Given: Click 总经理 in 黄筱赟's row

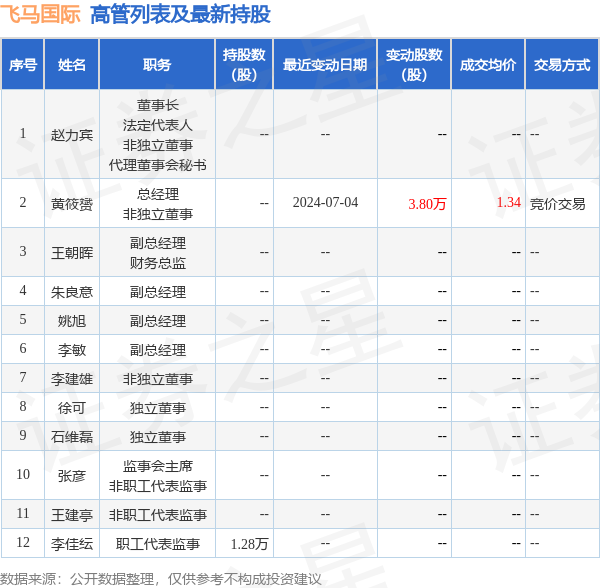Looking at the screenshot, I should tap(158, 194).
